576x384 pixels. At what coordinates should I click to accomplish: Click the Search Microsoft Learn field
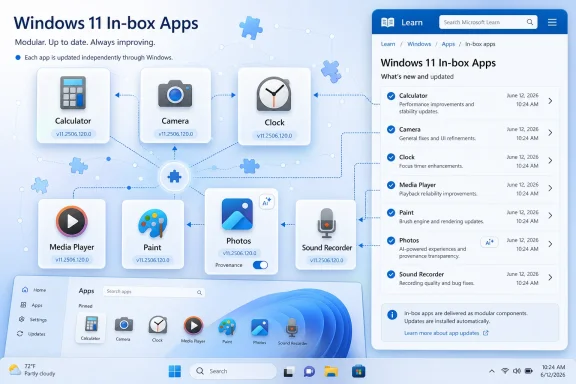[488, 22]
